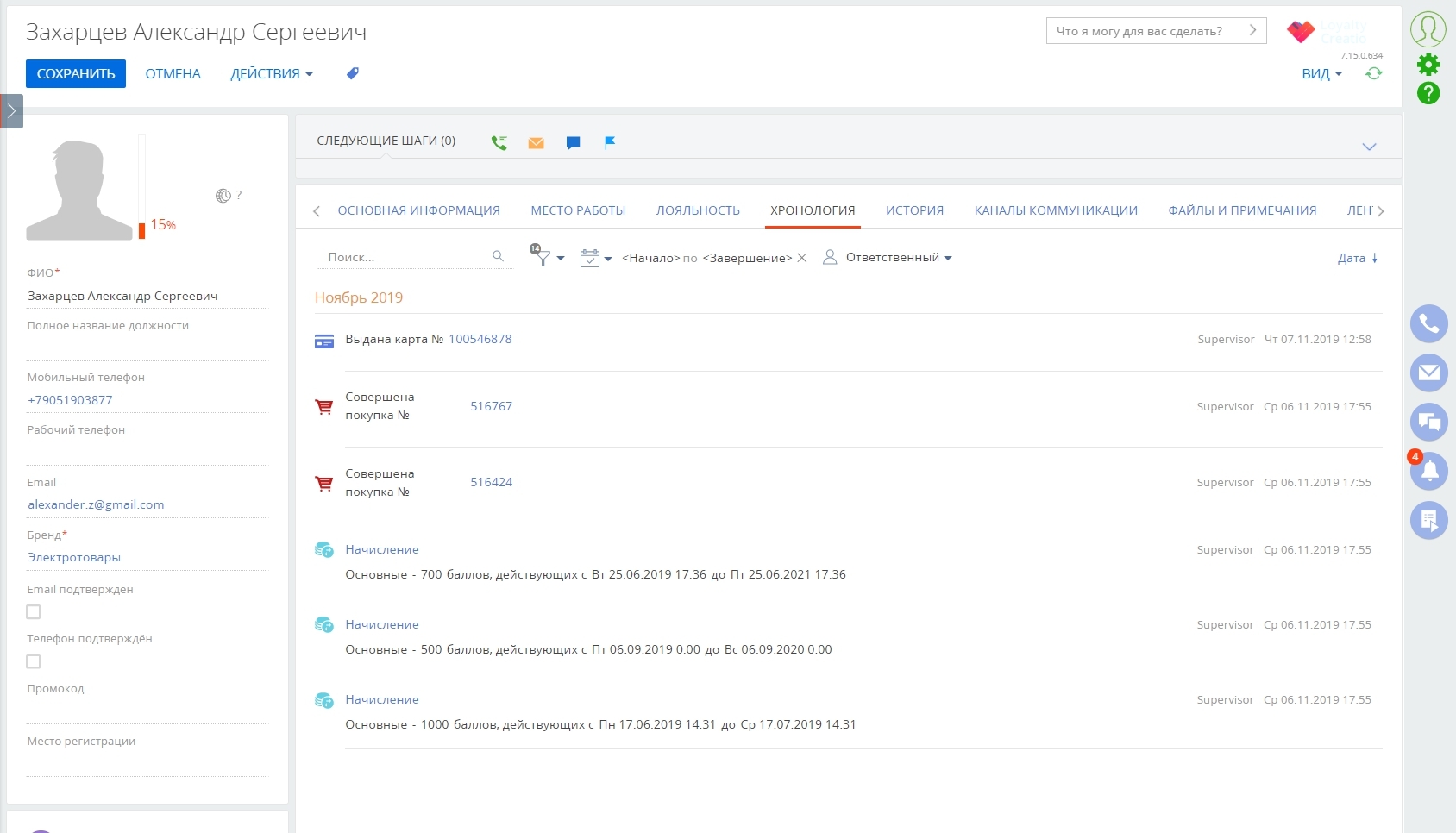This screenshot has height=833, width=1456.
Task: Click the Электротовары brand link
Action: (74, 557)
